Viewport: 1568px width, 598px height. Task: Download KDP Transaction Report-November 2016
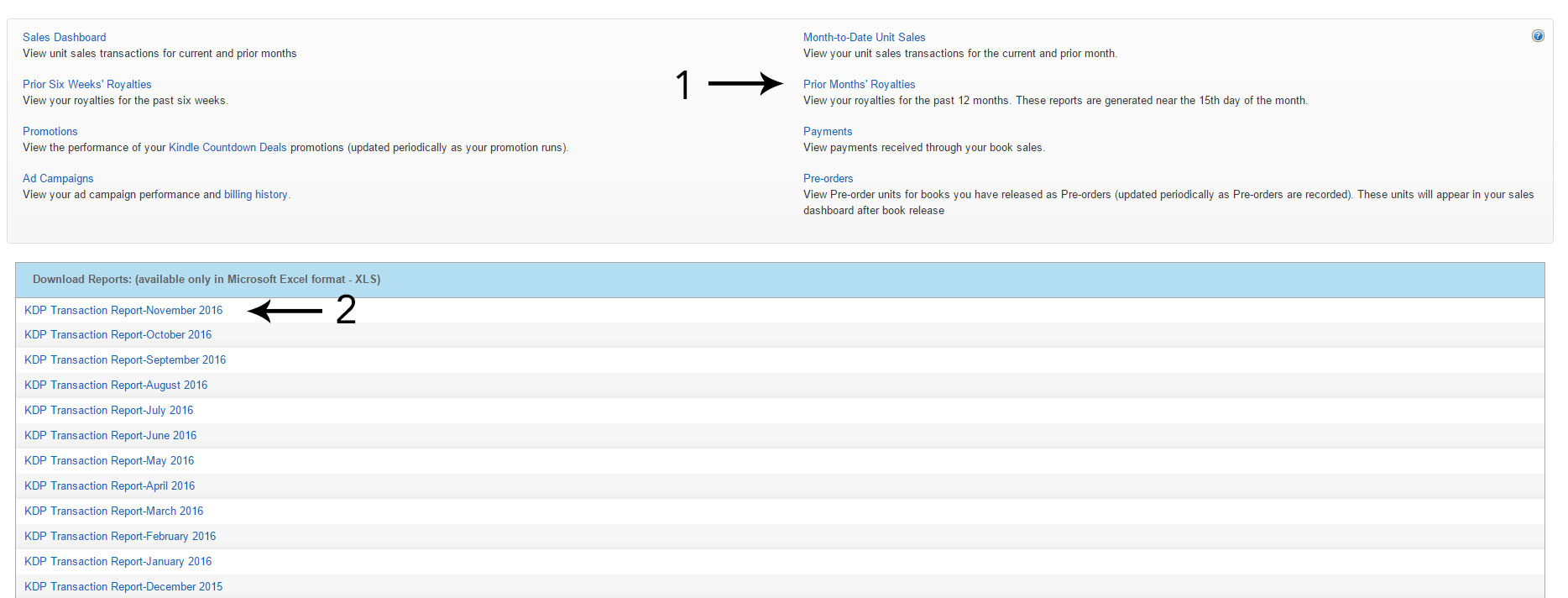coord(123,310)
